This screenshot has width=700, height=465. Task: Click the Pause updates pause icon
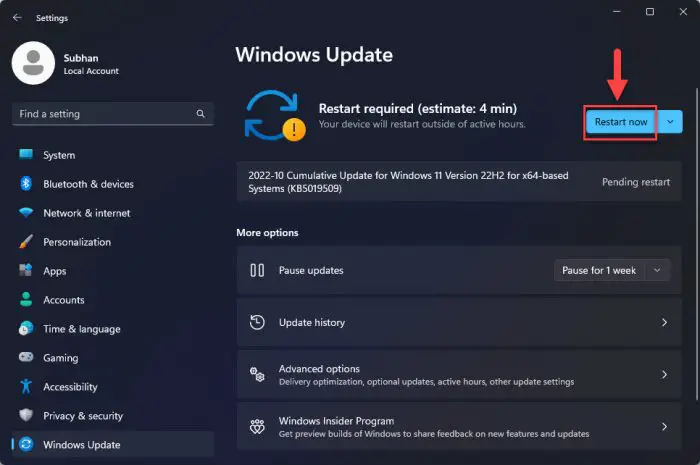[257, 270]
